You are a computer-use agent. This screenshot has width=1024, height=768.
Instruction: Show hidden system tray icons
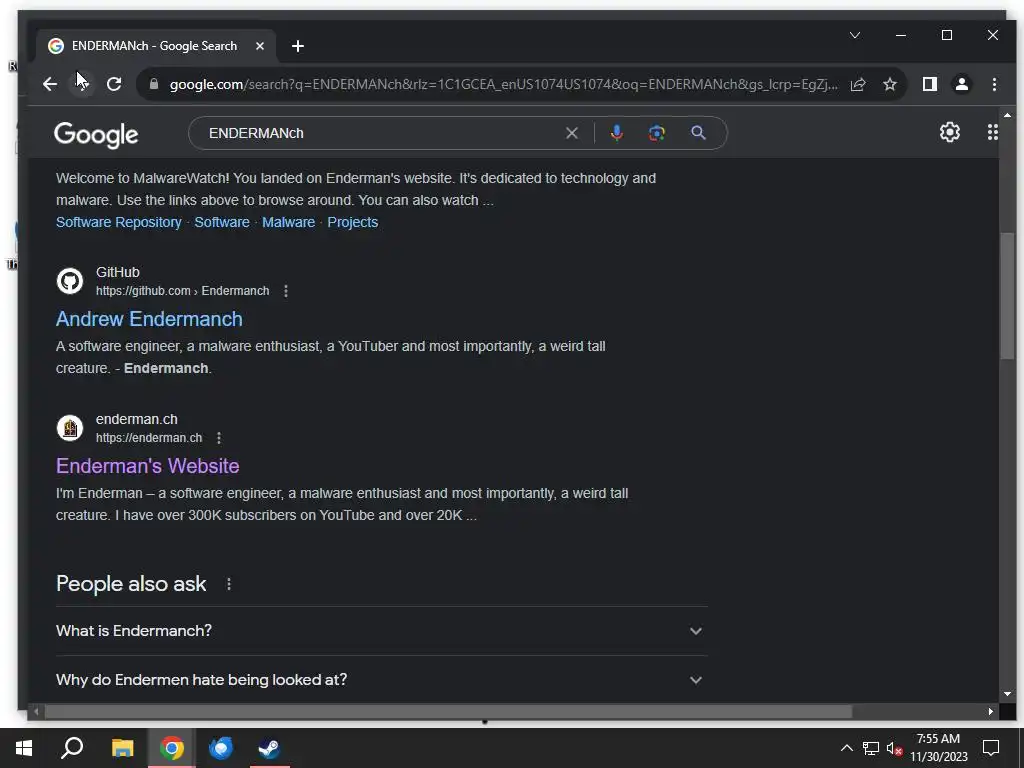tap(846, 748)
